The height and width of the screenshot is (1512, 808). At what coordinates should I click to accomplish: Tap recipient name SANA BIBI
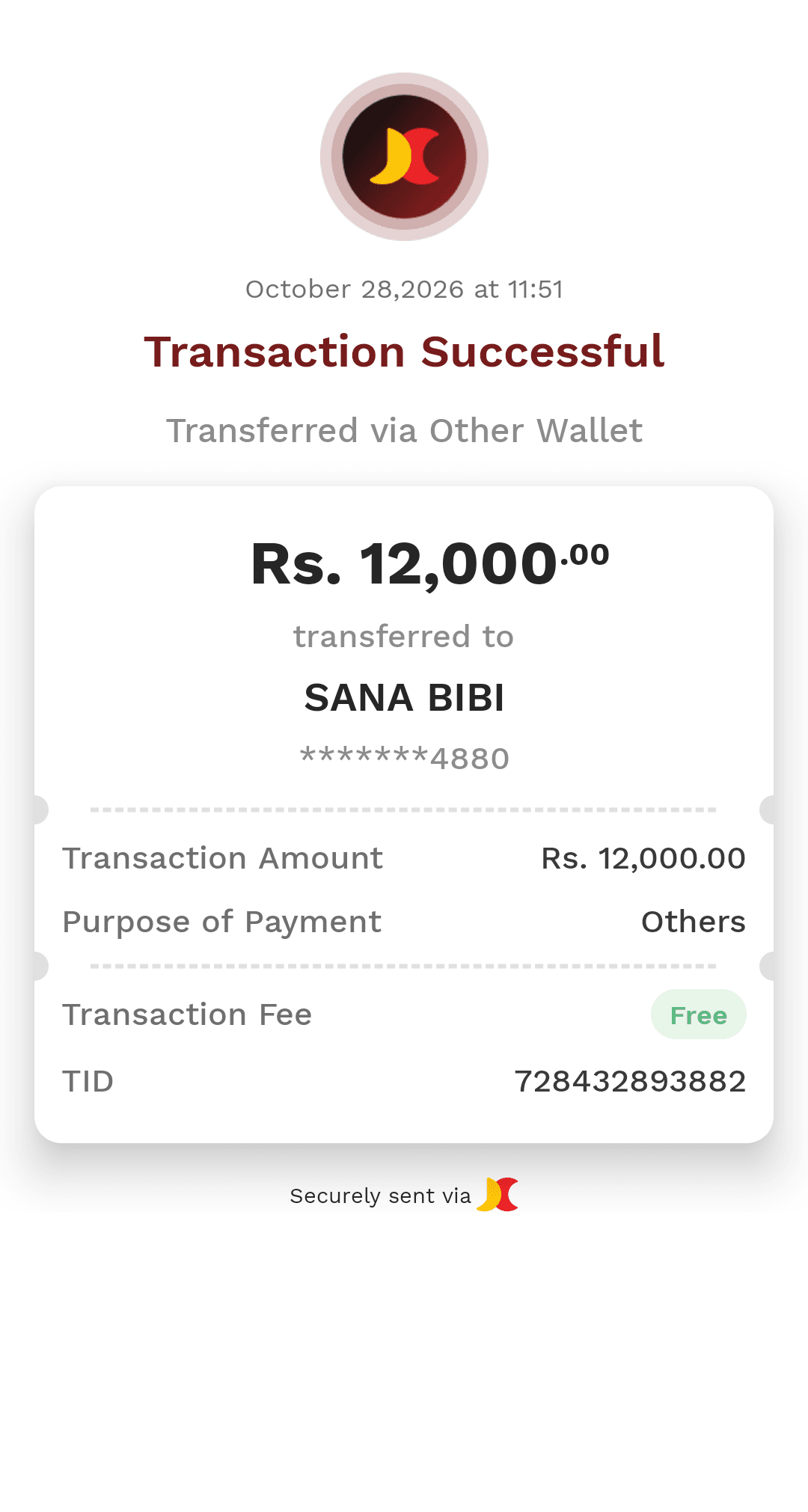(404, 697)
